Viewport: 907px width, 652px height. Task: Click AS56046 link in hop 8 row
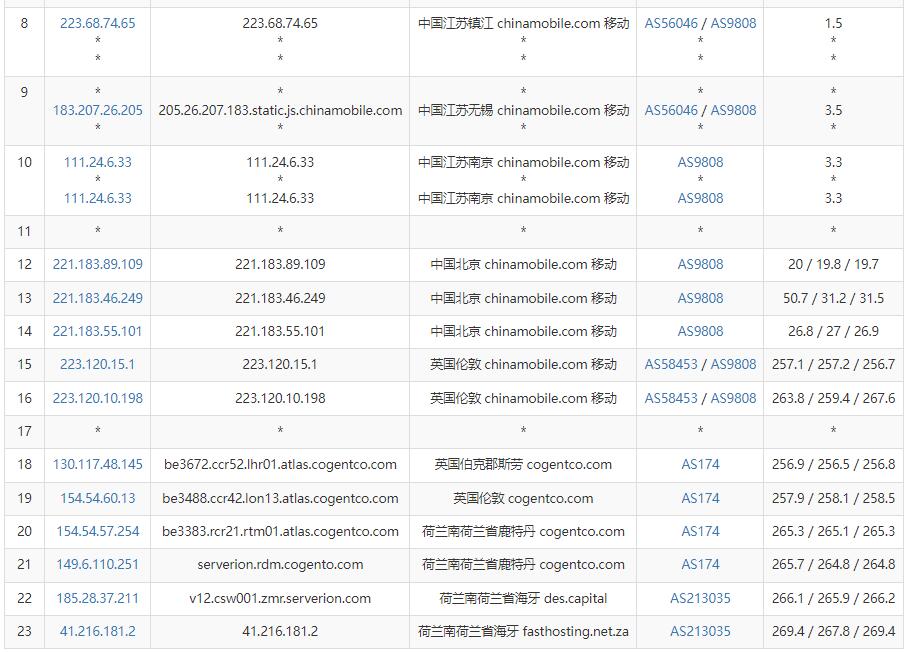[671, 23]
